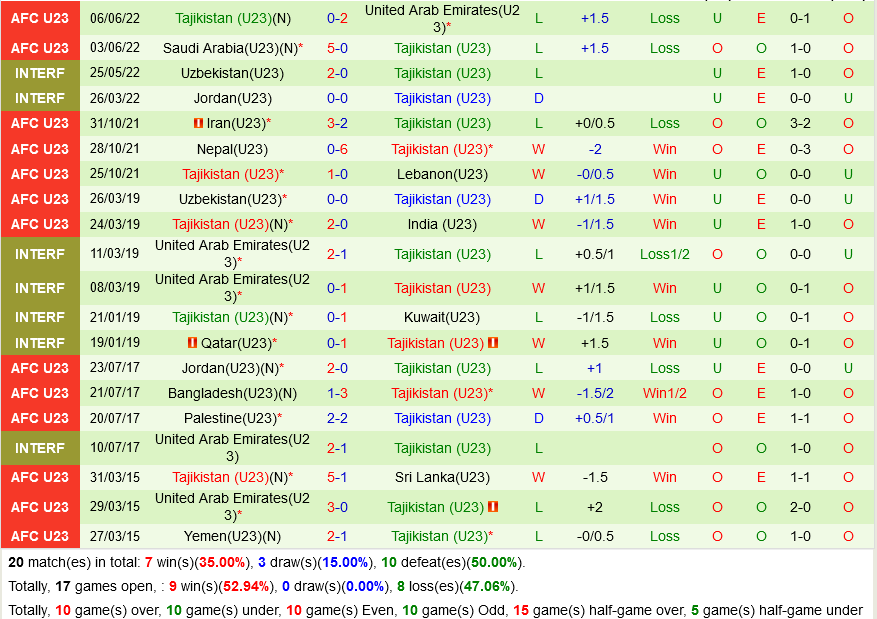877x619 pixels.
Task: Click handicap -1.5/2 in Bangladesh row
Action: 595,393
